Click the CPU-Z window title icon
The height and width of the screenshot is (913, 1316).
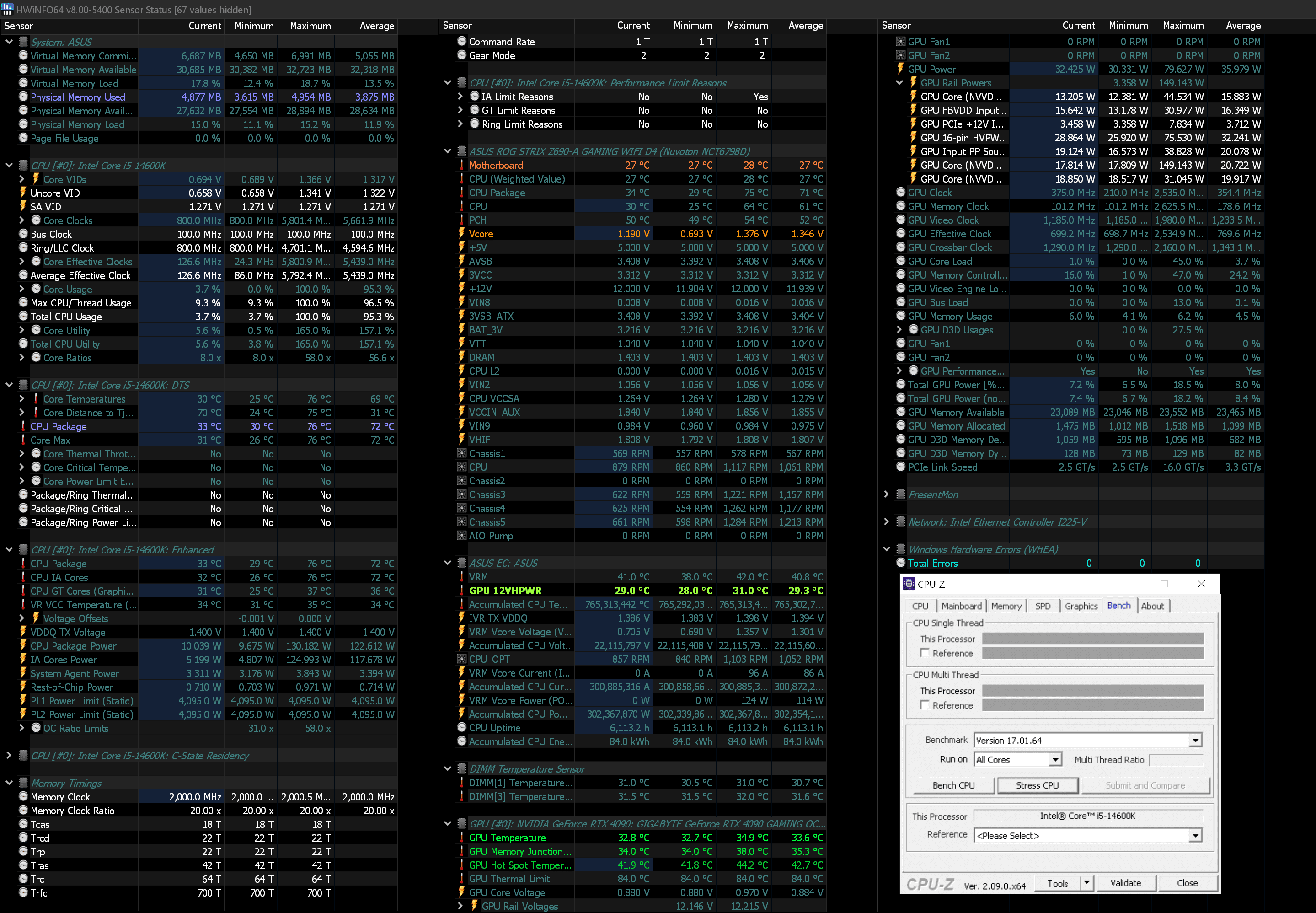tap(909, 584)
